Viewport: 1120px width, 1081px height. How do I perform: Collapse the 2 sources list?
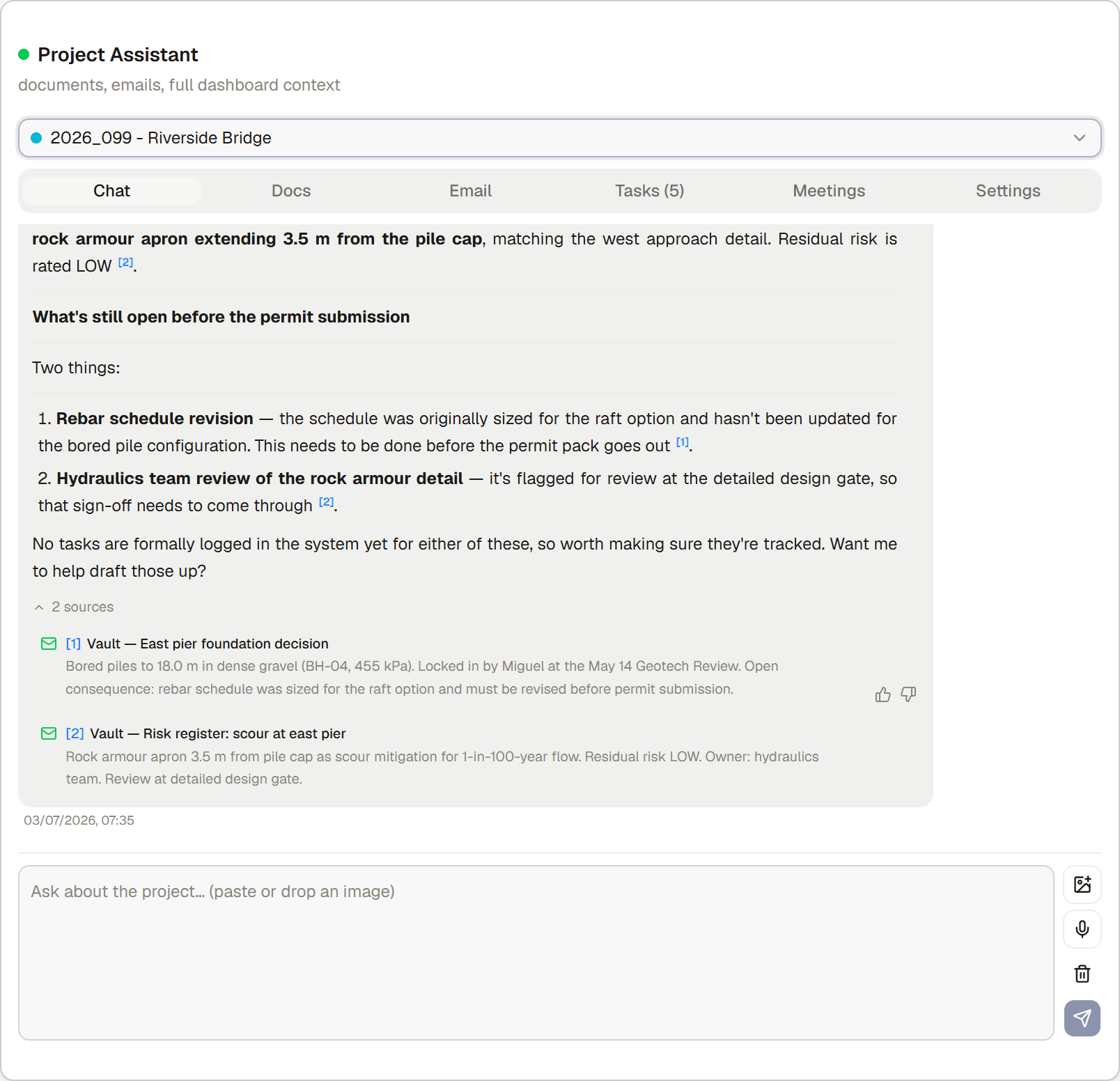tap(74, 607)
